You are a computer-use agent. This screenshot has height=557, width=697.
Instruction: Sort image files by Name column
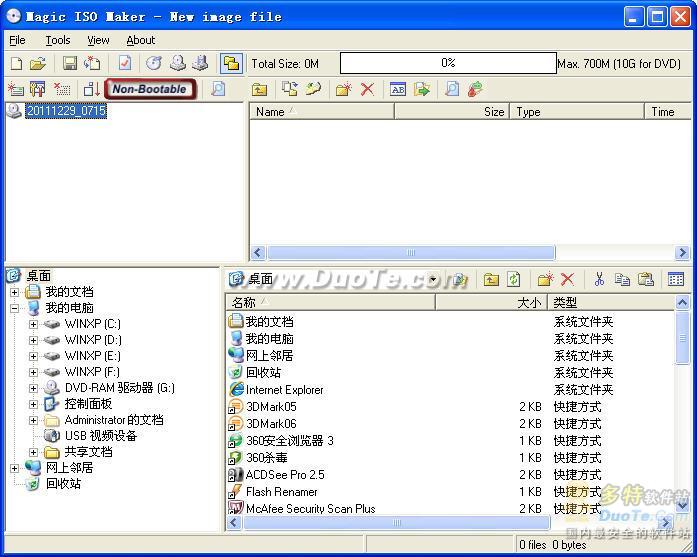[322, 112]
